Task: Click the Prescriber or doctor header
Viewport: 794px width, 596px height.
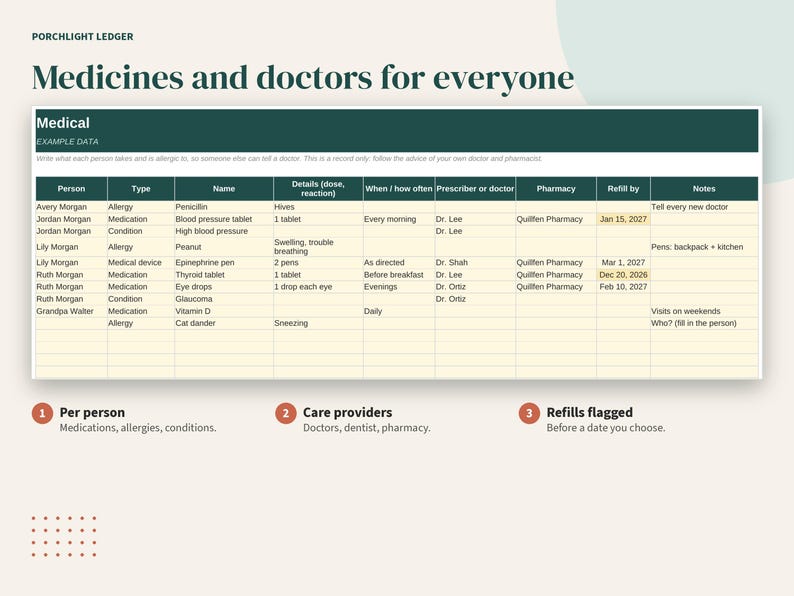Action: [x=475, y=188]
